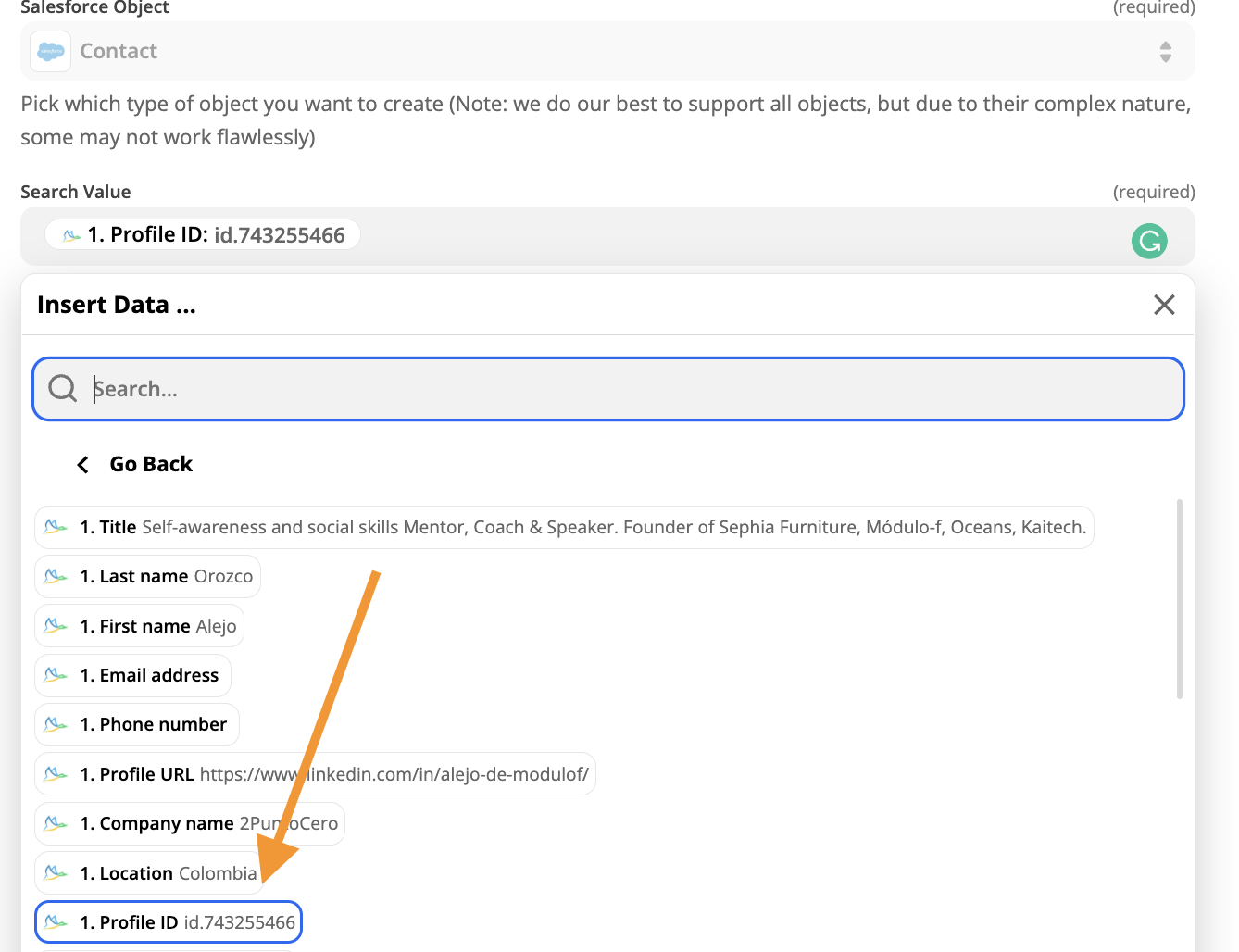Viewport: 1239px width, 952px height.
Task: Insert the Title field data item
Action: (x=564, y=527)
